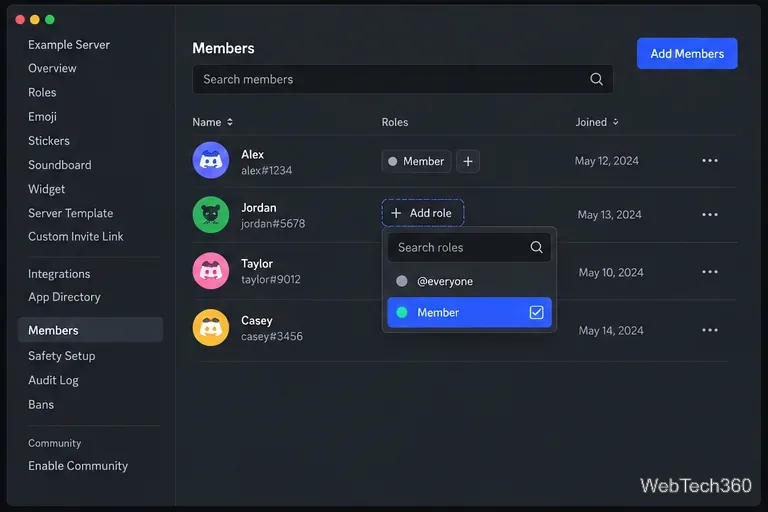The image size is (768, 512).
Task: Toggle the Member role checkbox in the dropdown
Action: 536,313
